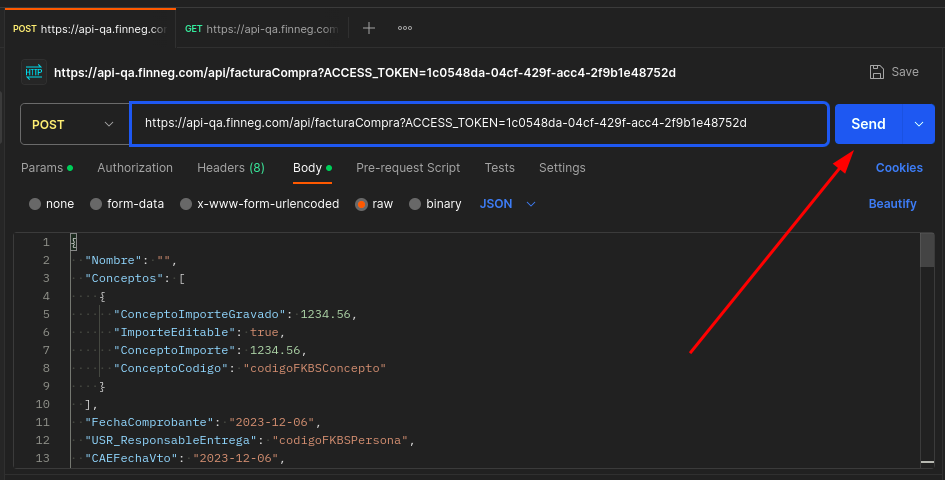The width and height of the screenshot is (945, 480).
Task: Switch to the Authorization tab
Action: (x=135, y=168)
